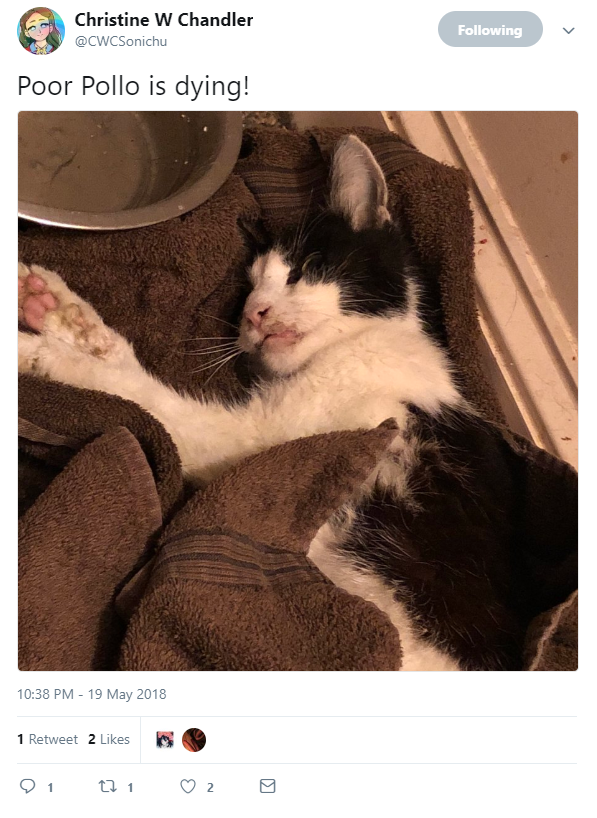This screenshot has width=597, height=818.
Task: Show who retweeted via 1 Retweet
Action: point(47,739)
